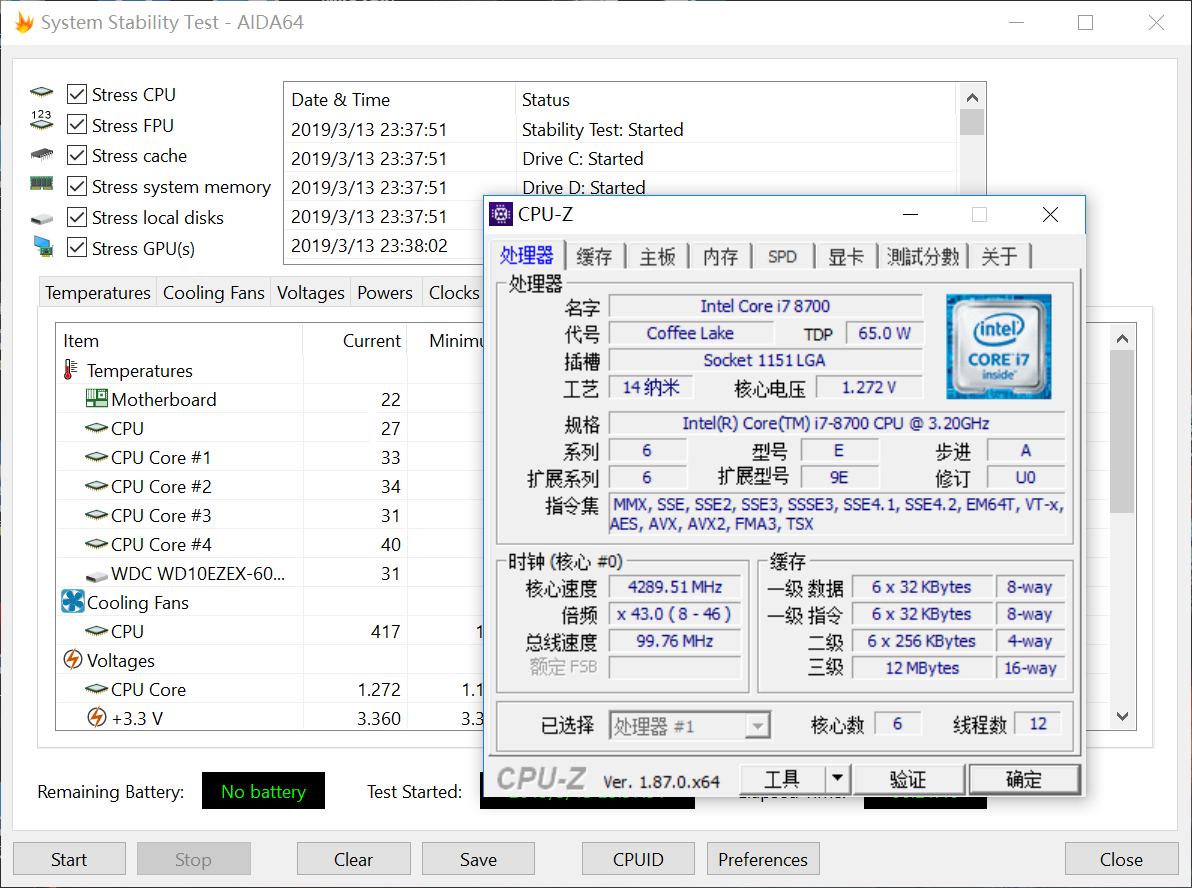Click the WDC hard drive icon
Screen dimensions: 1192x888
(96, 574)
